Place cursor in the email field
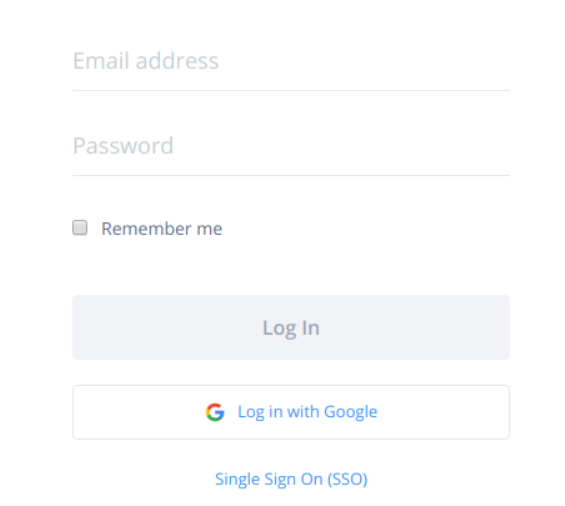The width and height of the screenshot is (565, 506). point(291,61)
